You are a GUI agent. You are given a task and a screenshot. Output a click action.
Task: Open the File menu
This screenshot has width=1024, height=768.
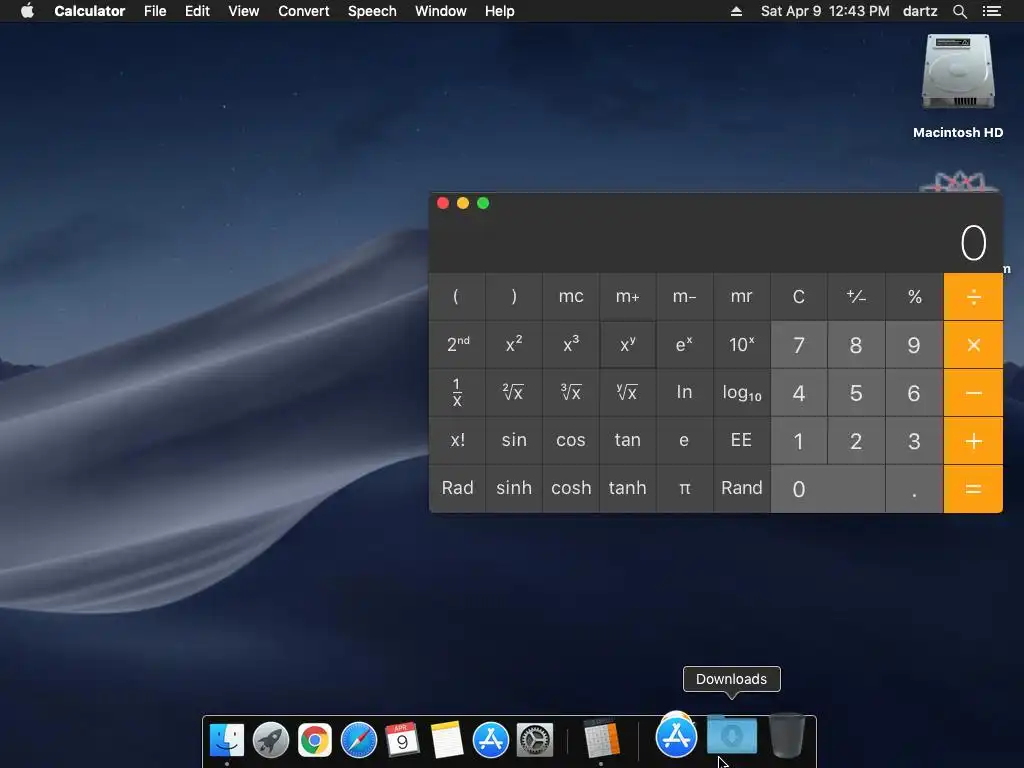pos(155,11)
